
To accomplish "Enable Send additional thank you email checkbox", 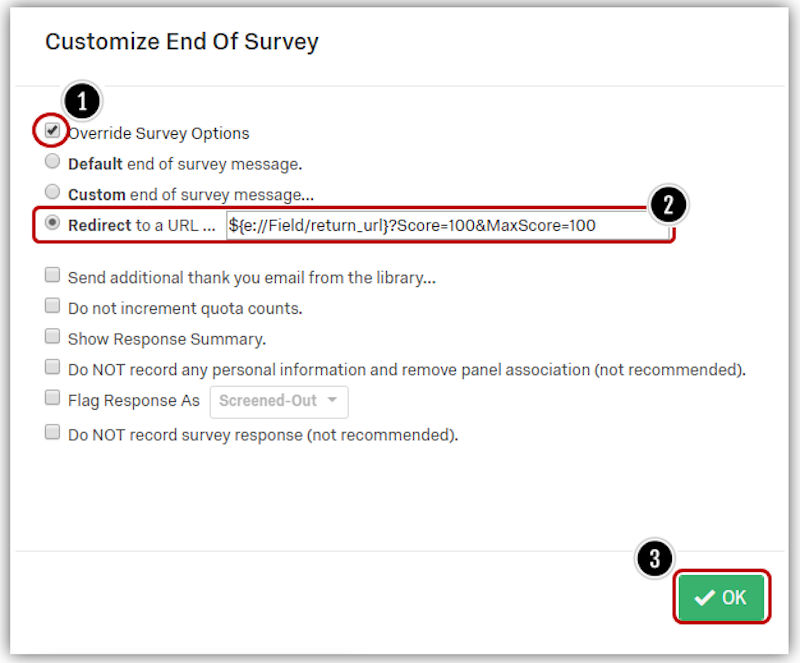I will click(x=52, y=275).
